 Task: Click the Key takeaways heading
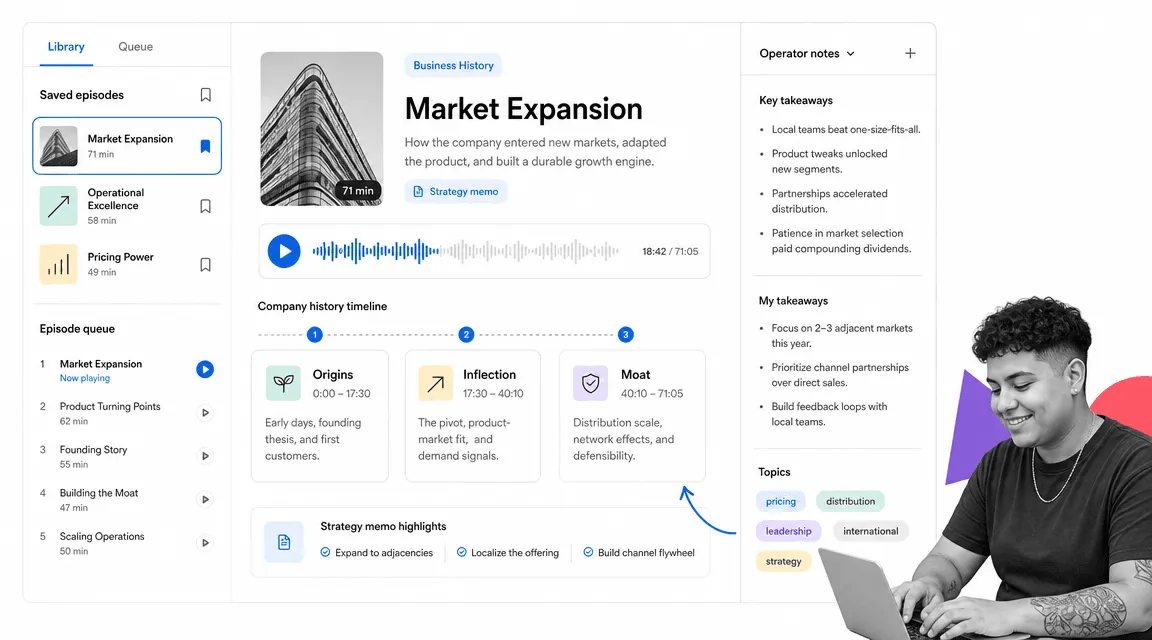(x=796, y=101)
